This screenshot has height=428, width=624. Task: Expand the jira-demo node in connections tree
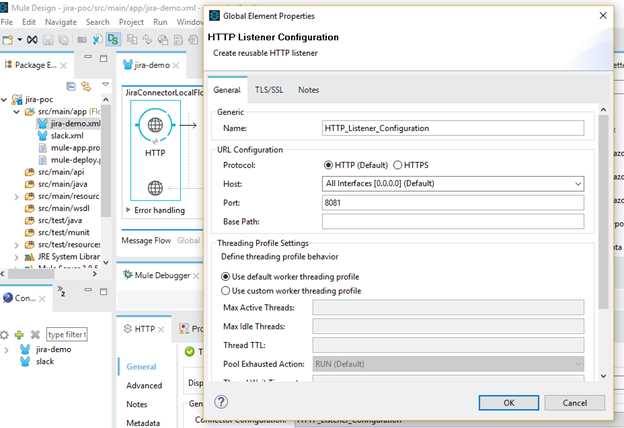click(x=9, y=349)
